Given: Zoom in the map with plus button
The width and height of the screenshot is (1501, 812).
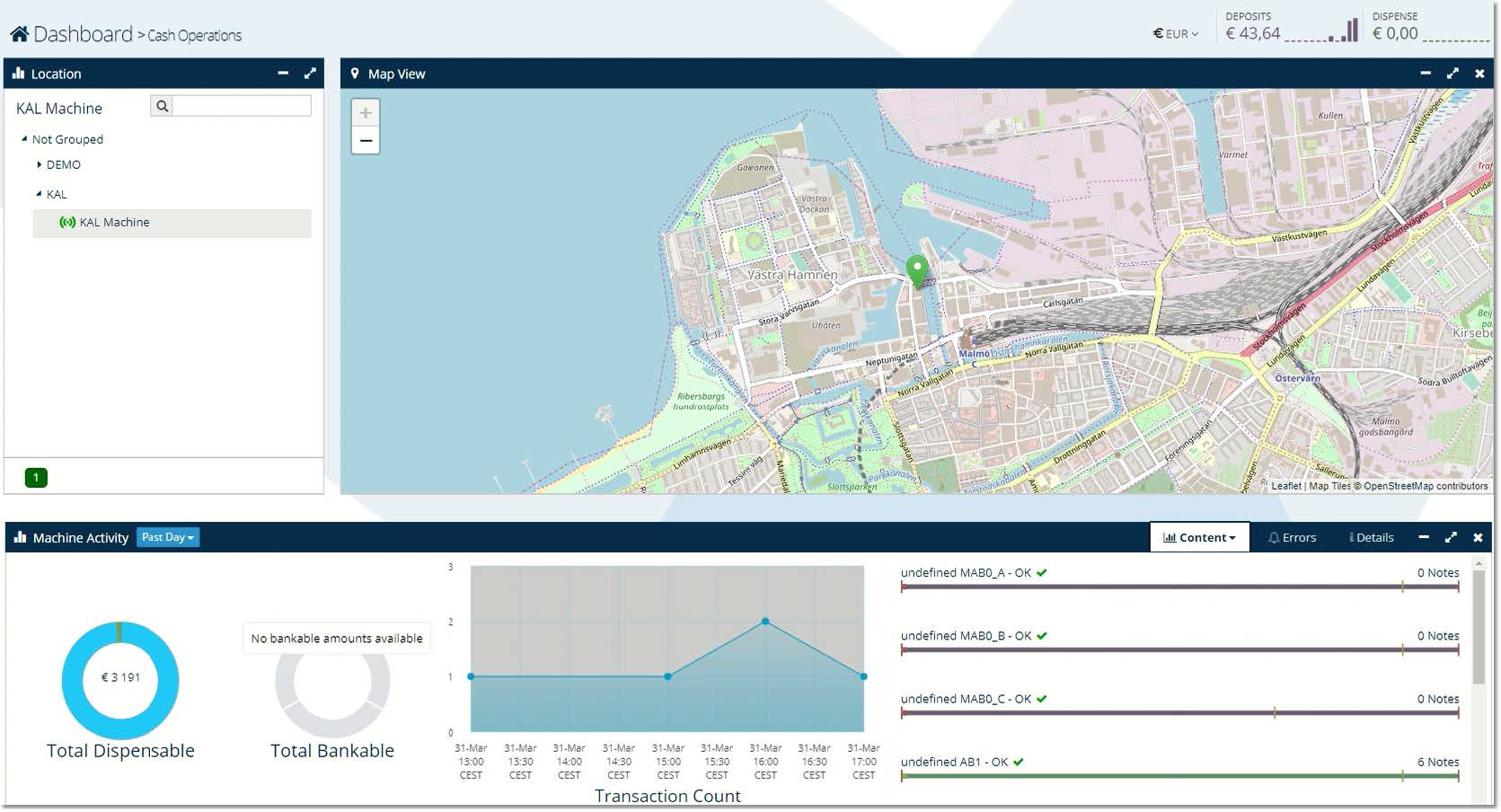Looking at the screenshot, I should tap(366, 113).
